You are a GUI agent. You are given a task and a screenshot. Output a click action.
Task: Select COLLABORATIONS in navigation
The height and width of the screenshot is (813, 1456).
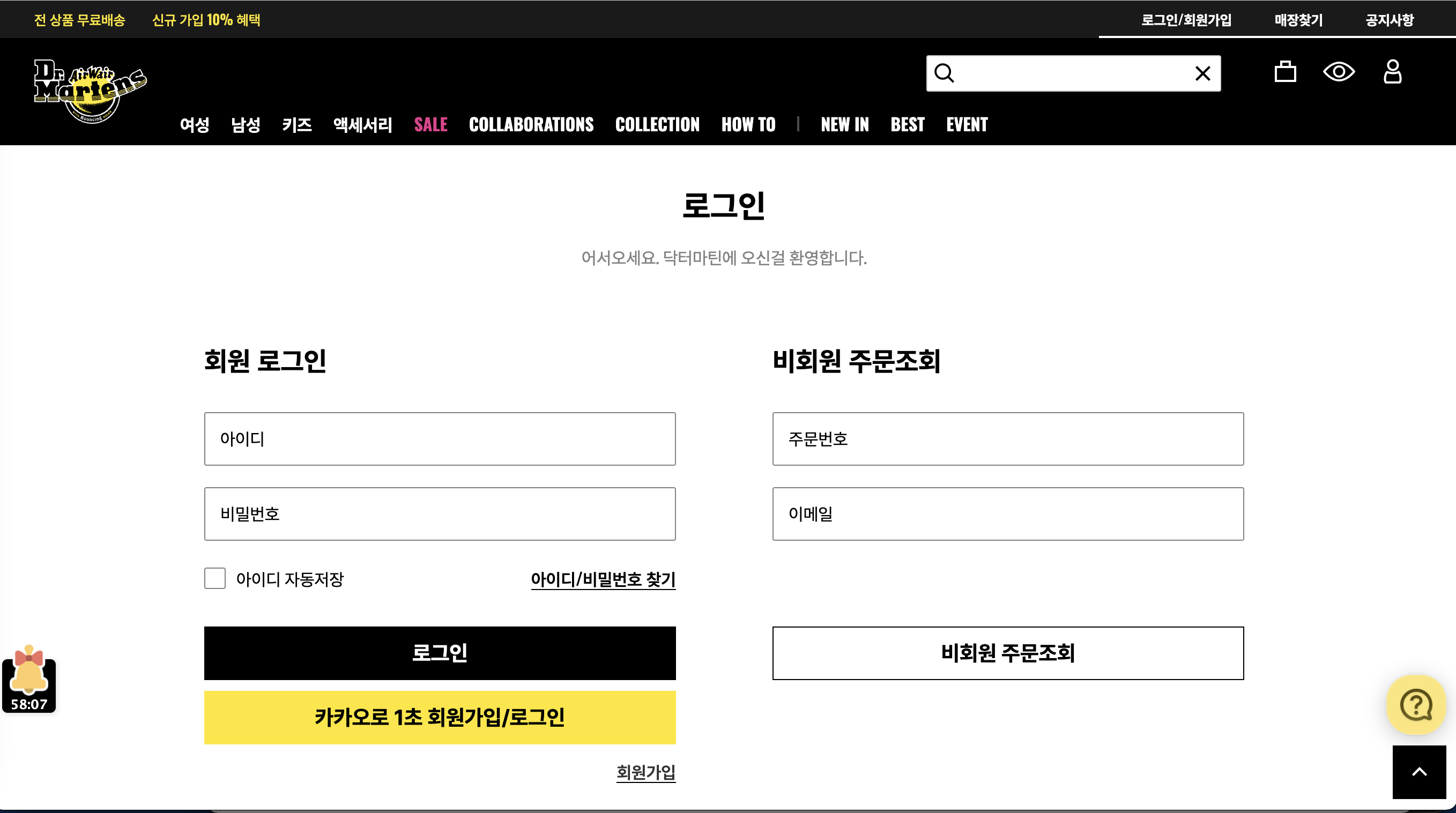pos(531,124)
